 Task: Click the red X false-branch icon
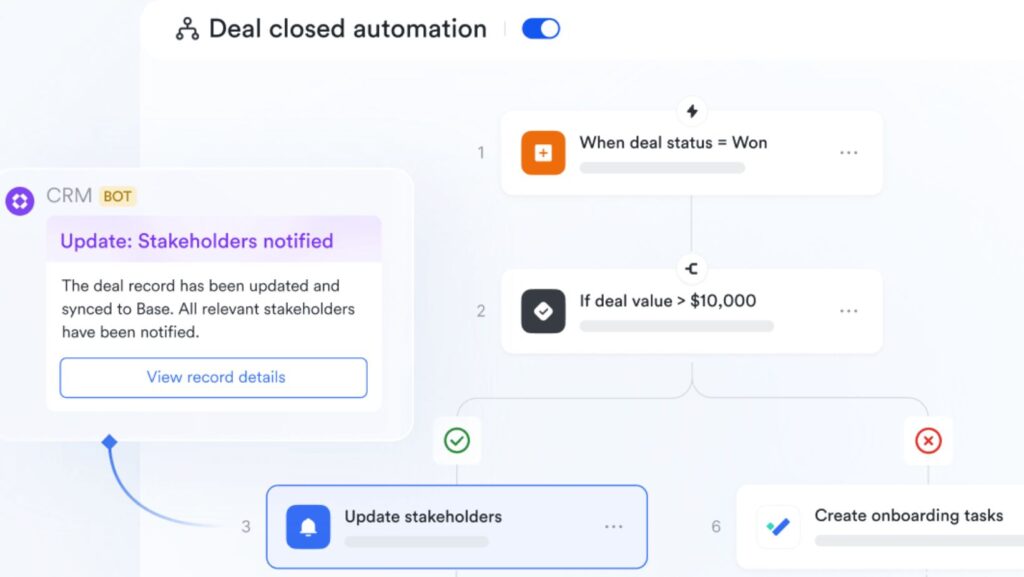pyautogui.click(x=928, y=440)
